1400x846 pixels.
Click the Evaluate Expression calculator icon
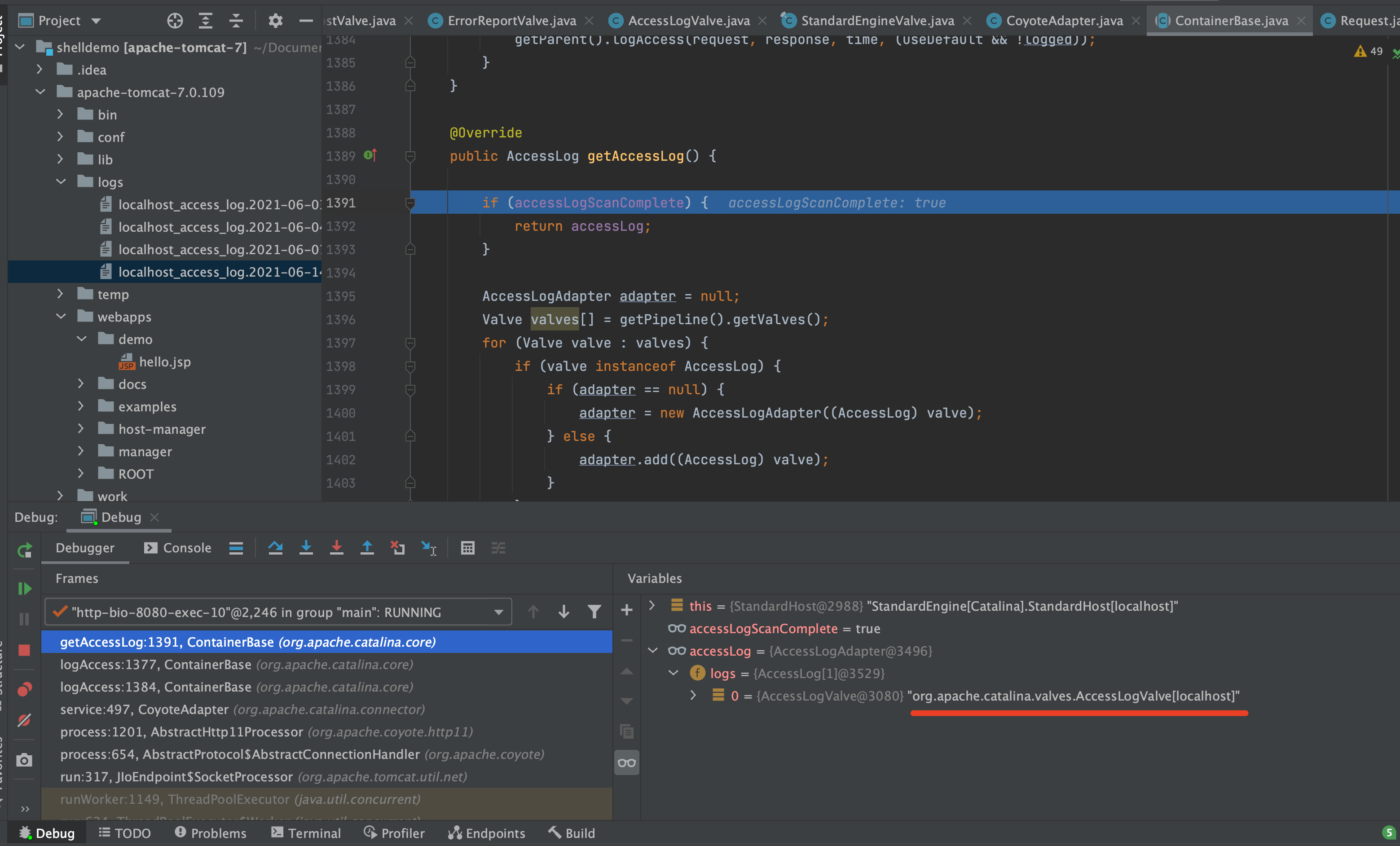pyautogui.click(x=467, y=548)
